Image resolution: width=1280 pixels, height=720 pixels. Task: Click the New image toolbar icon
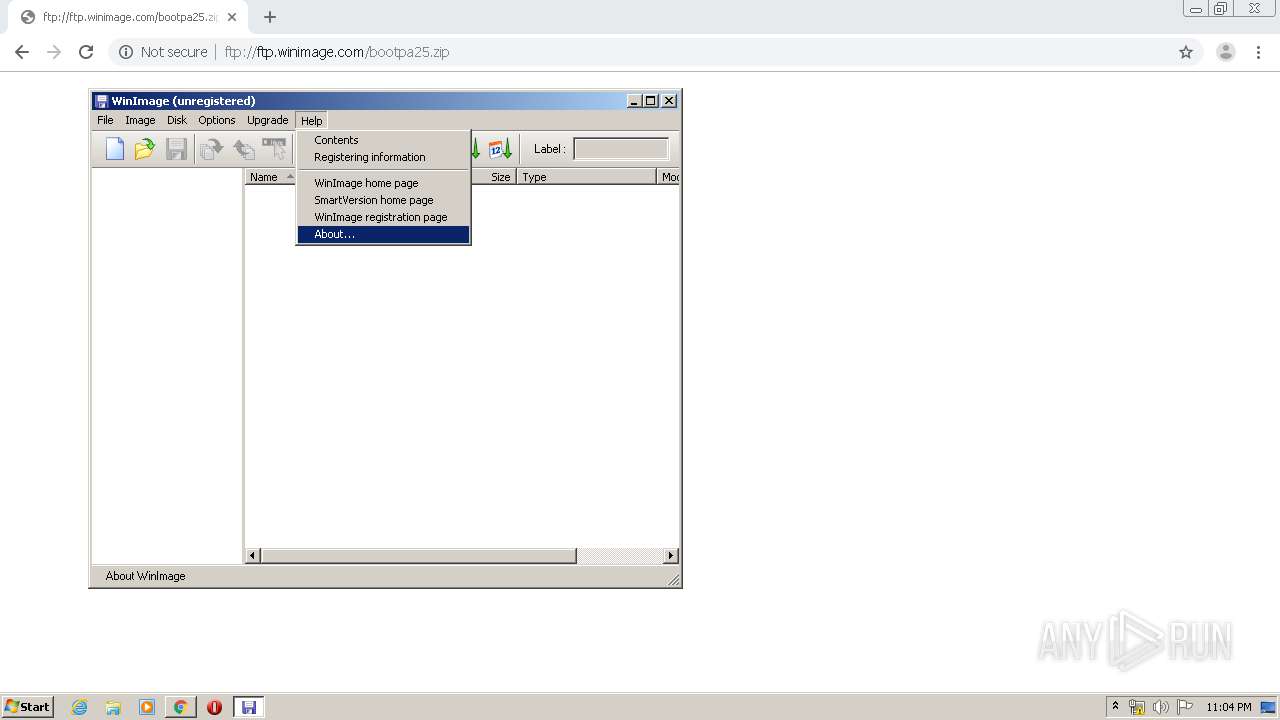[x=115, y=149]
